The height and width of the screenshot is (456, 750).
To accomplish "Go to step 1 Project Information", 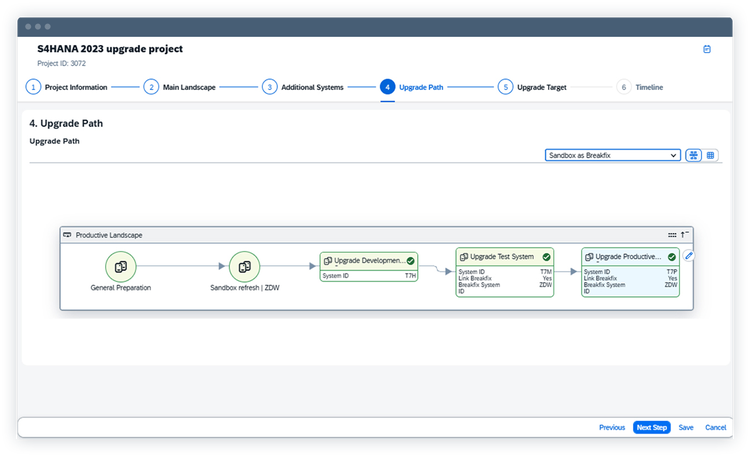I will click(x=66, y=87).
